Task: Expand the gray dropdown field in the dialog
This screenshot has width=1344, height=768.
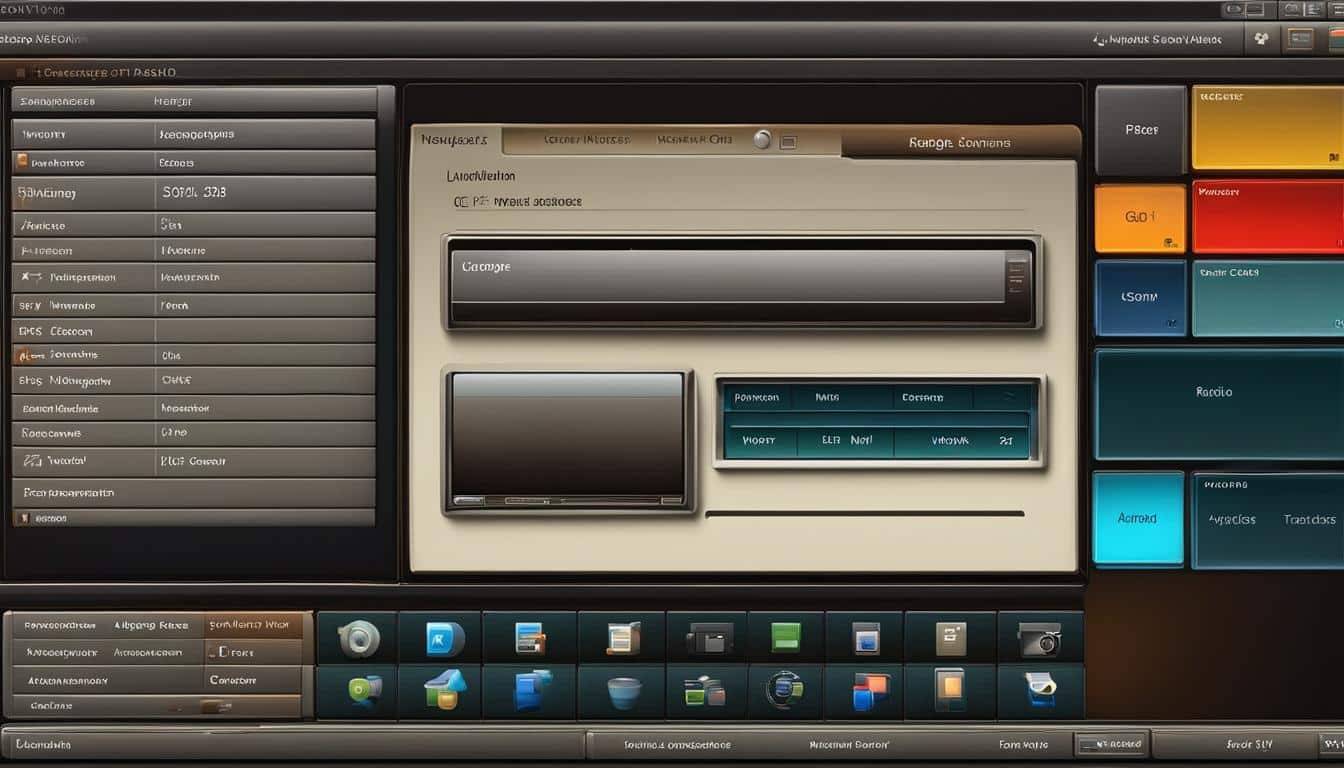Action: 728,277
